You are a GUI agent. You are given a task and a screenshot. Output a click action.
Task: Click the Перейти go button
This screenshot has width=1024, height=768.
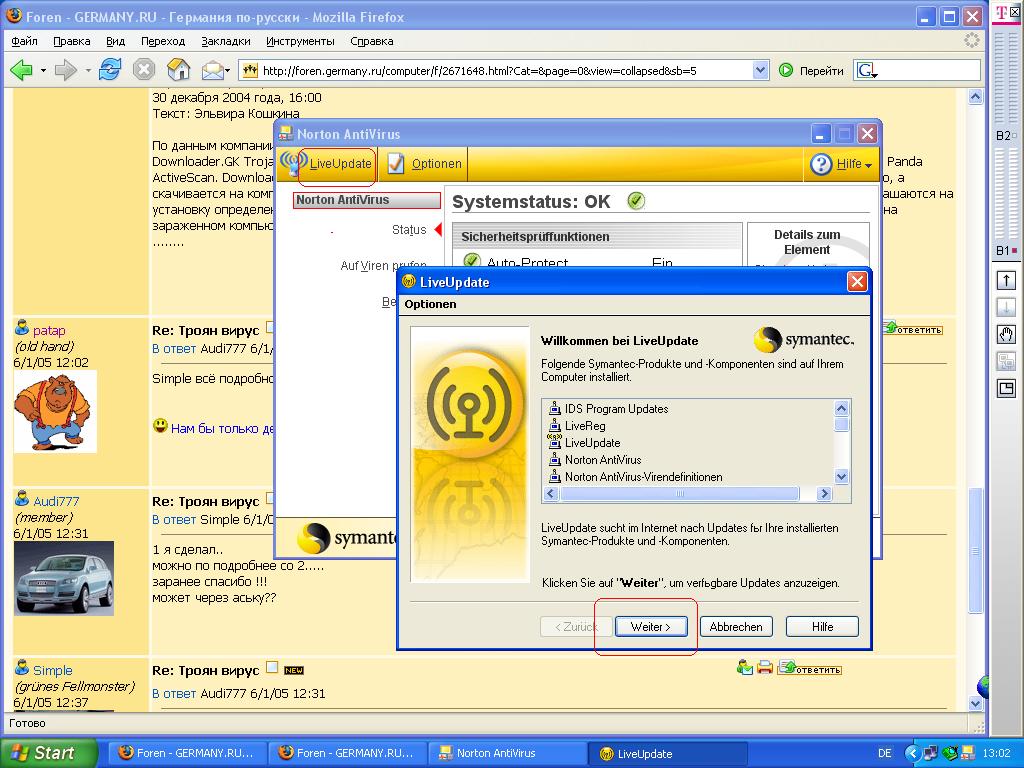point(811,70)
